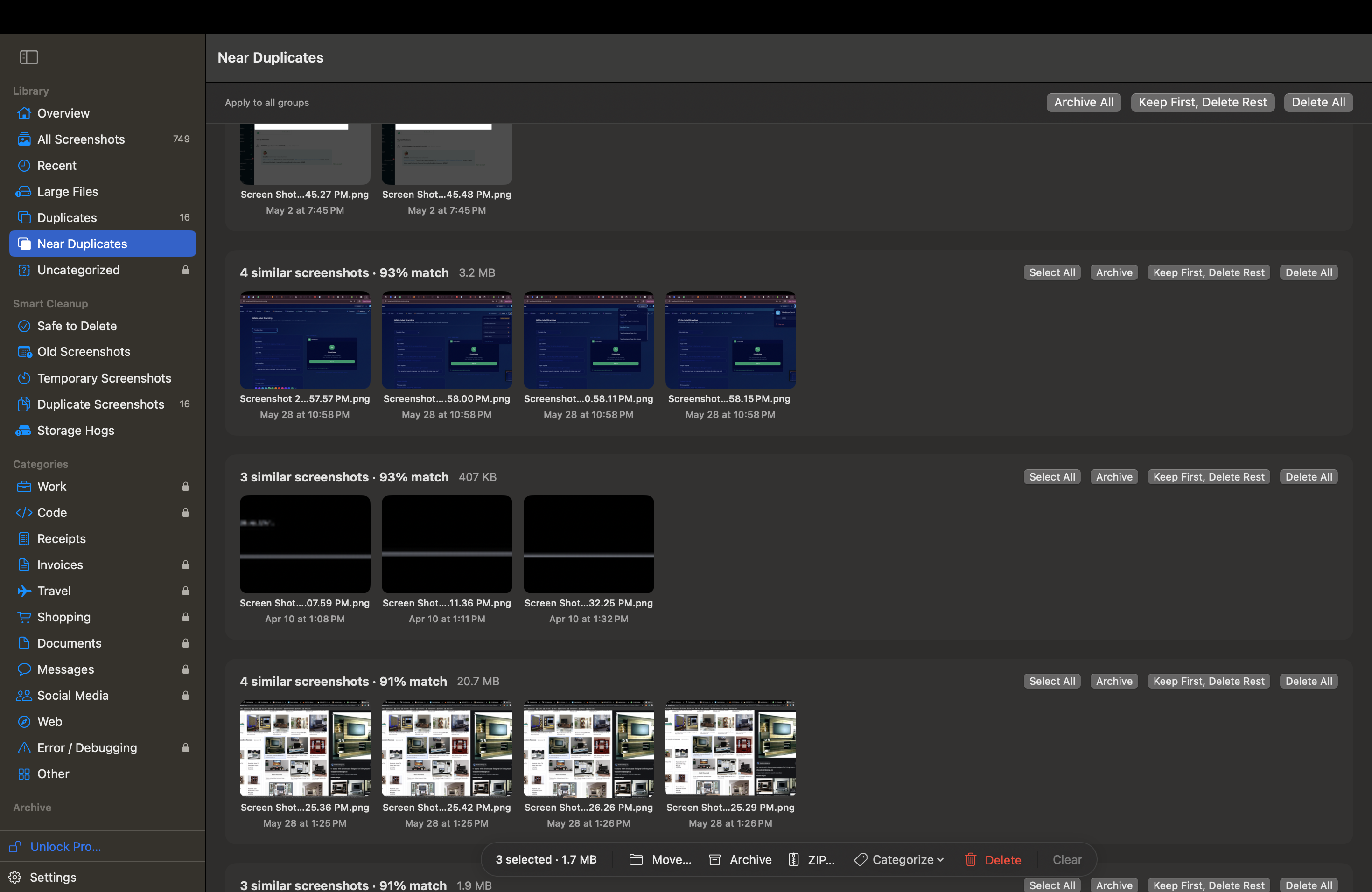This screenshot has width=1372, height=892.
Task: Click the Shopping cart icon
Action: click(x=24, y=617)
